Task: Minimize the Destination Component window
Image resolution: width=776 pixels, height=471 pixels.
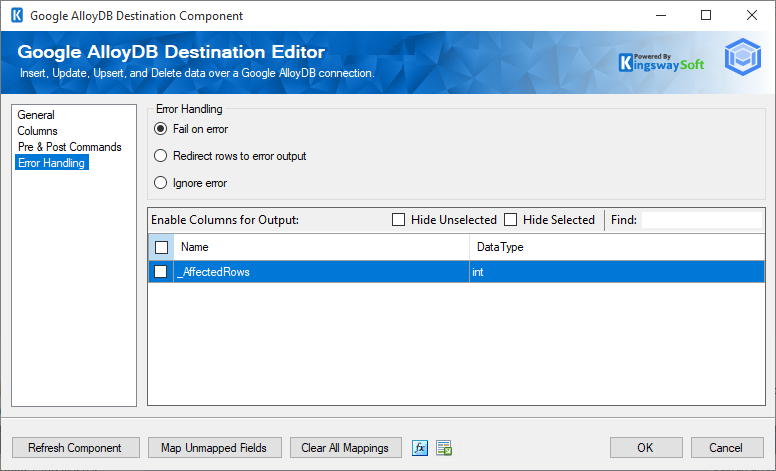Action: (x=661, y=15)
